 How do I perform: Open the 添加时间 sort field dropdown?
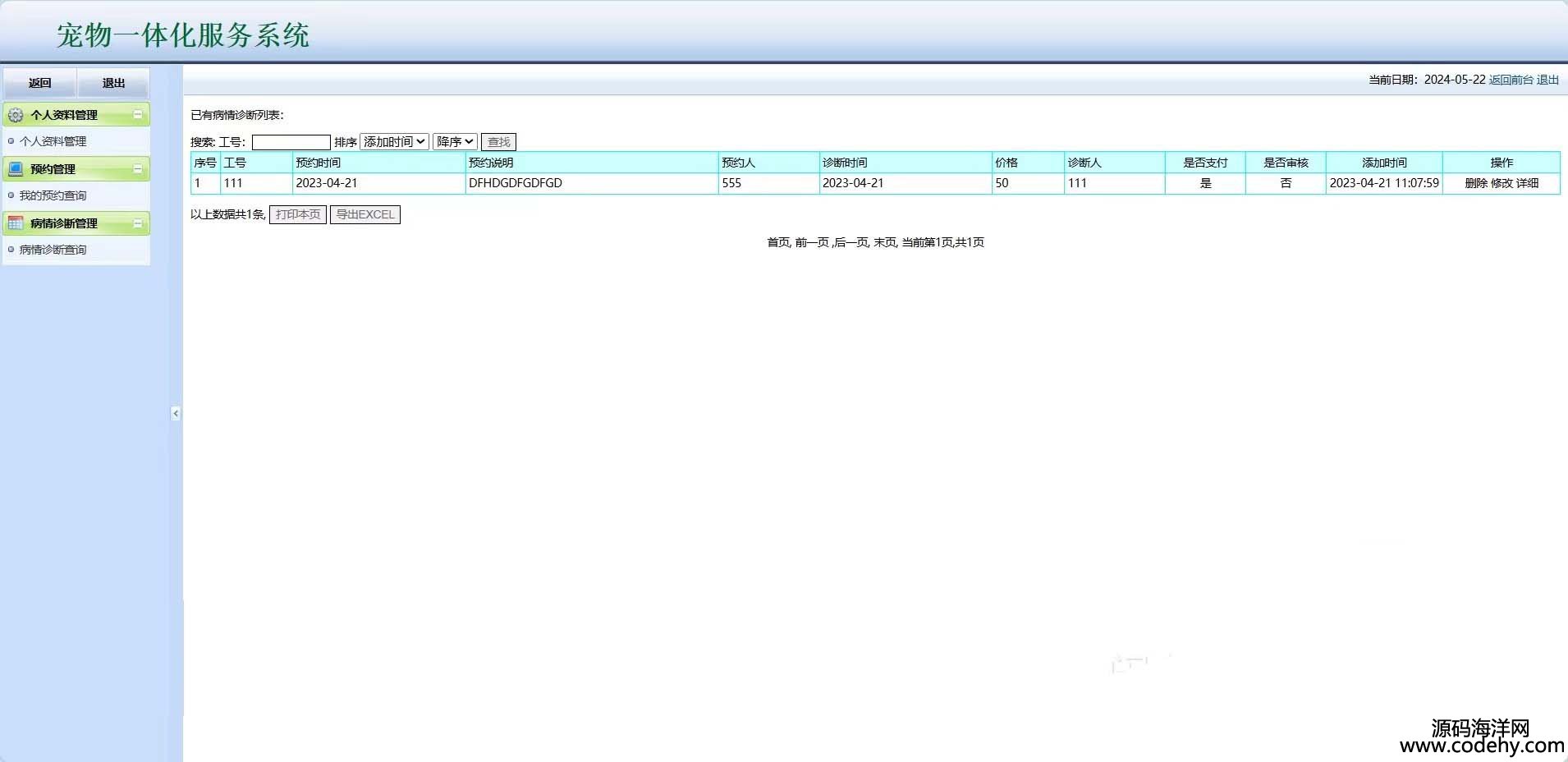click(x=394, y=142)
